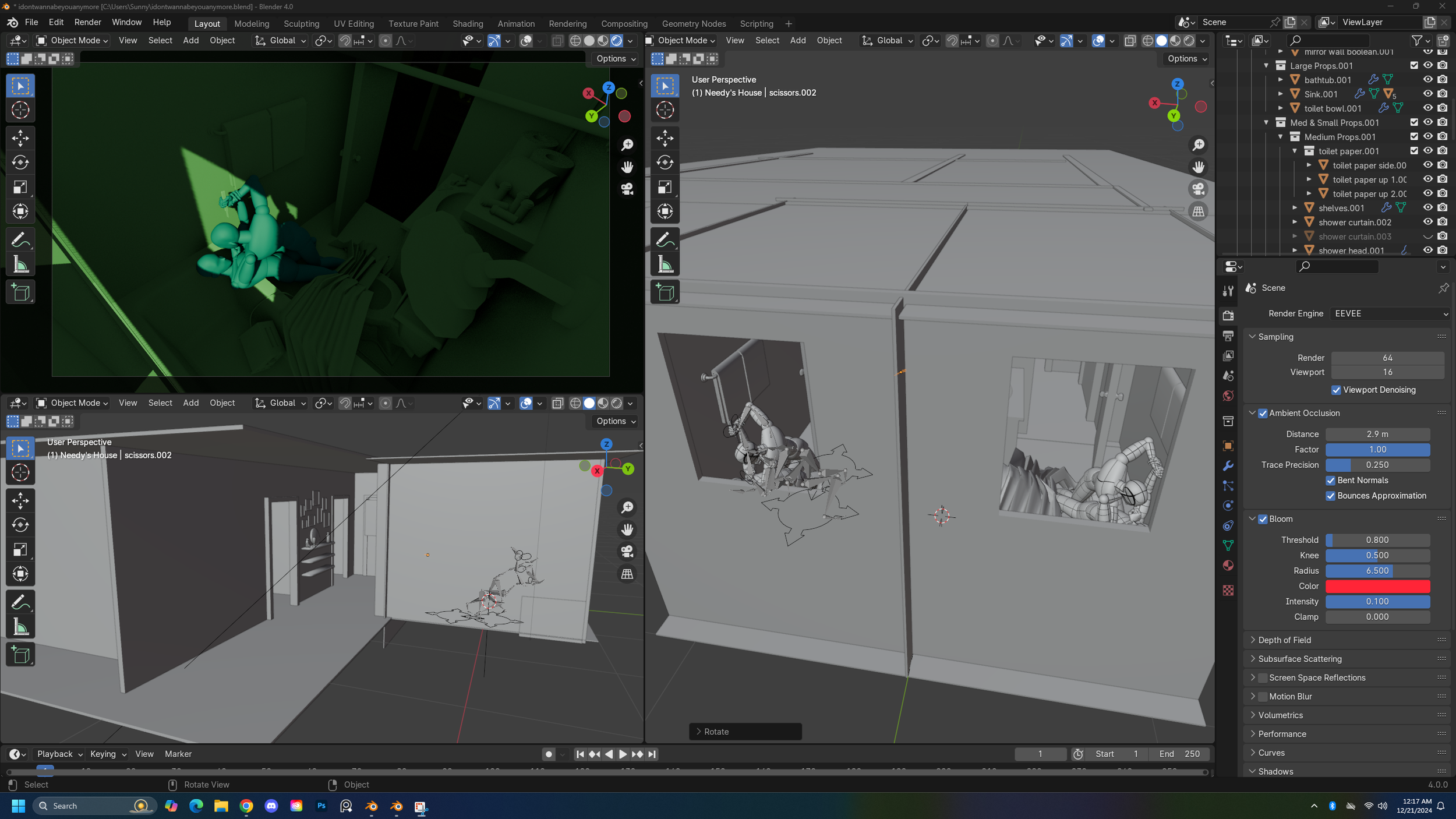Switch to the Shading workspace tab
The width and height of the screenshot is (1456, 819).
pyautogui.click(x=468, y=24)
